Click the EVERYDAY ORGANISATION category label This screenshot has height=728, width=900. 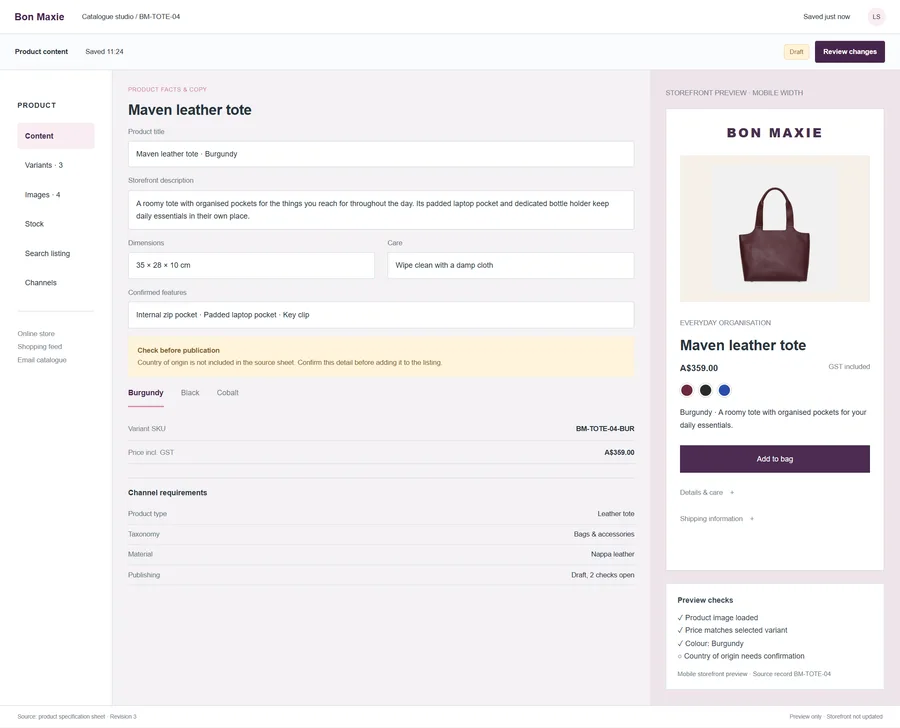coord(726,323)
